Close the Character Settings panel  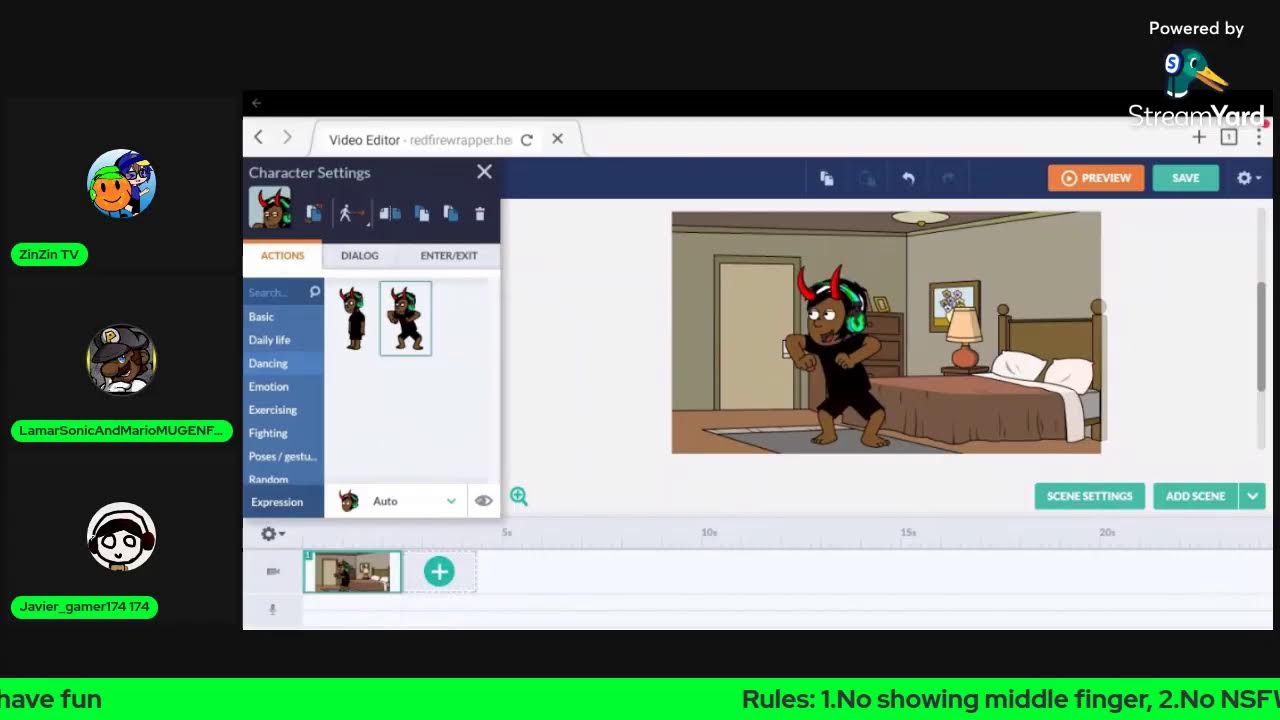point(484,172)
